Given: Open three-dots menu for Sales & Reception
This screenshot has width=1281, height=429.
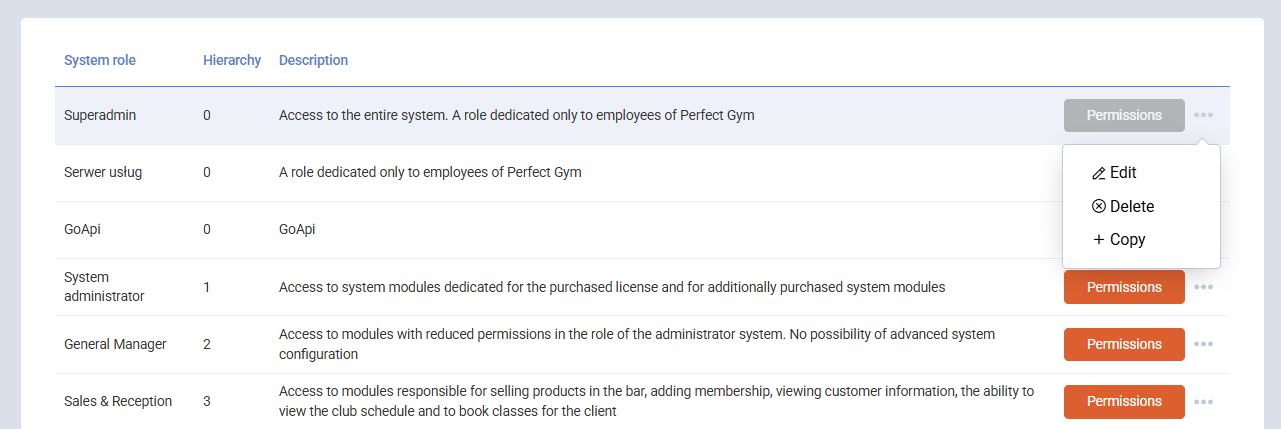Looking at the screenshot, I should tap(1203, 402).
